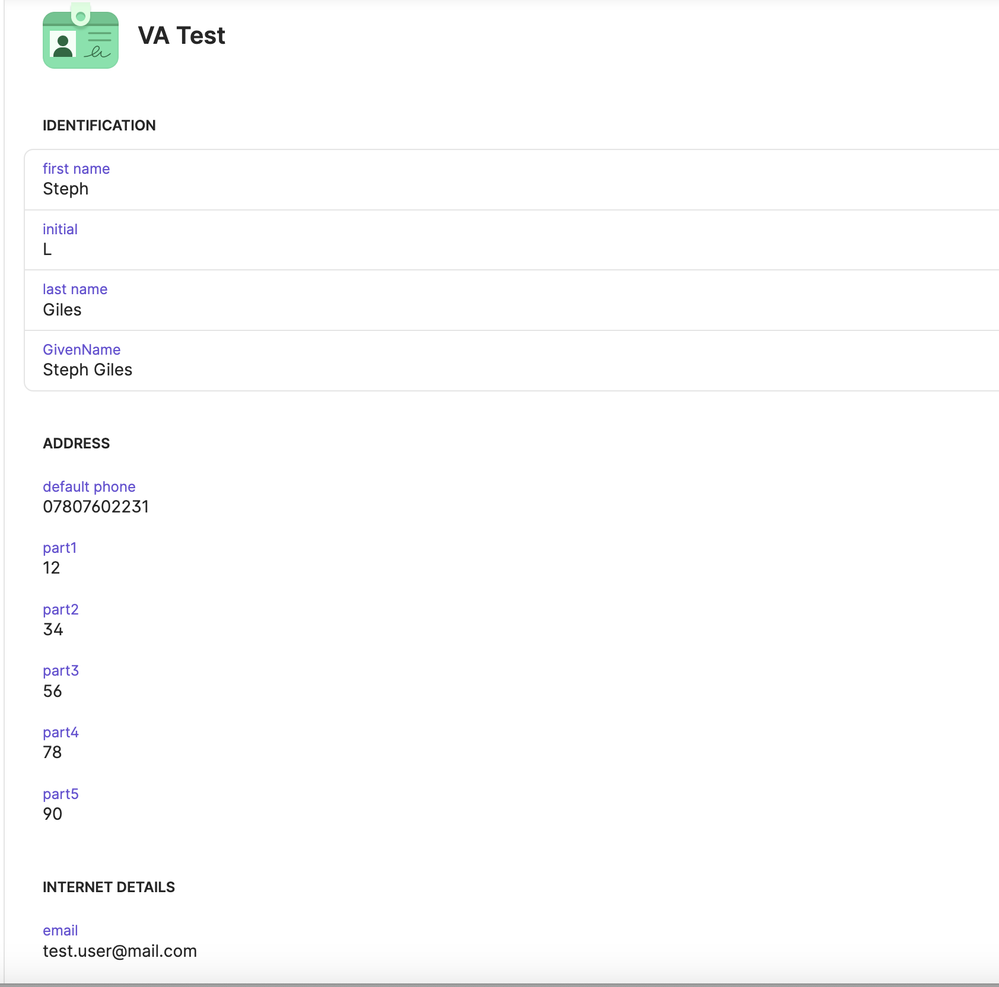Click the initial field value L

[47, 249]
